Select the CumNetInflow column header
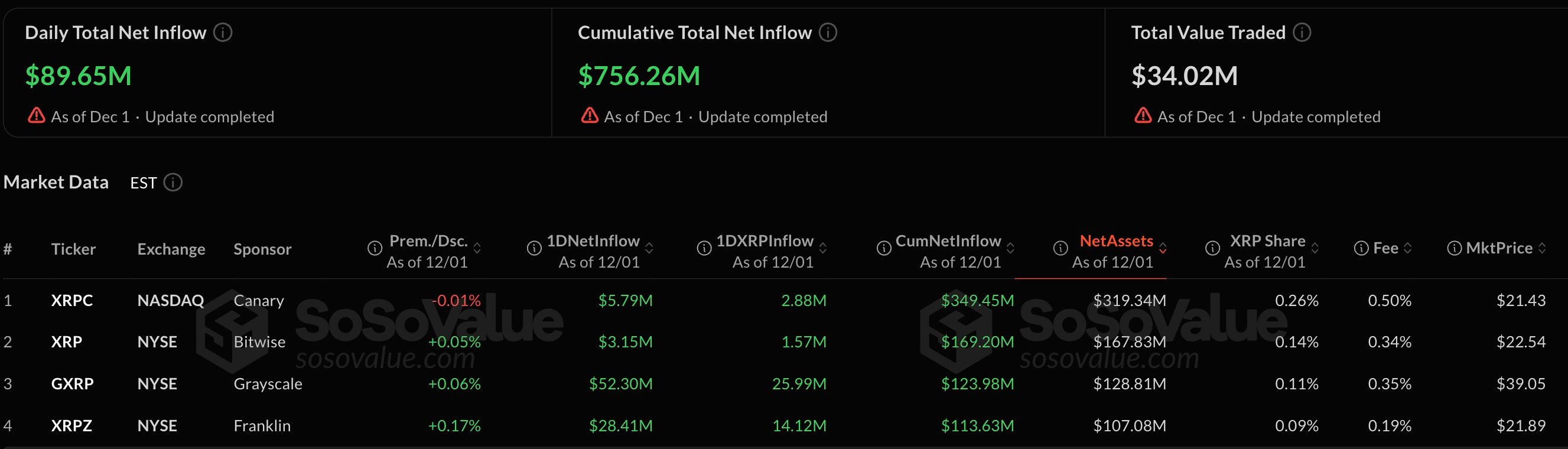Viewport: 1568px width, 449px height. coord(948,242)
